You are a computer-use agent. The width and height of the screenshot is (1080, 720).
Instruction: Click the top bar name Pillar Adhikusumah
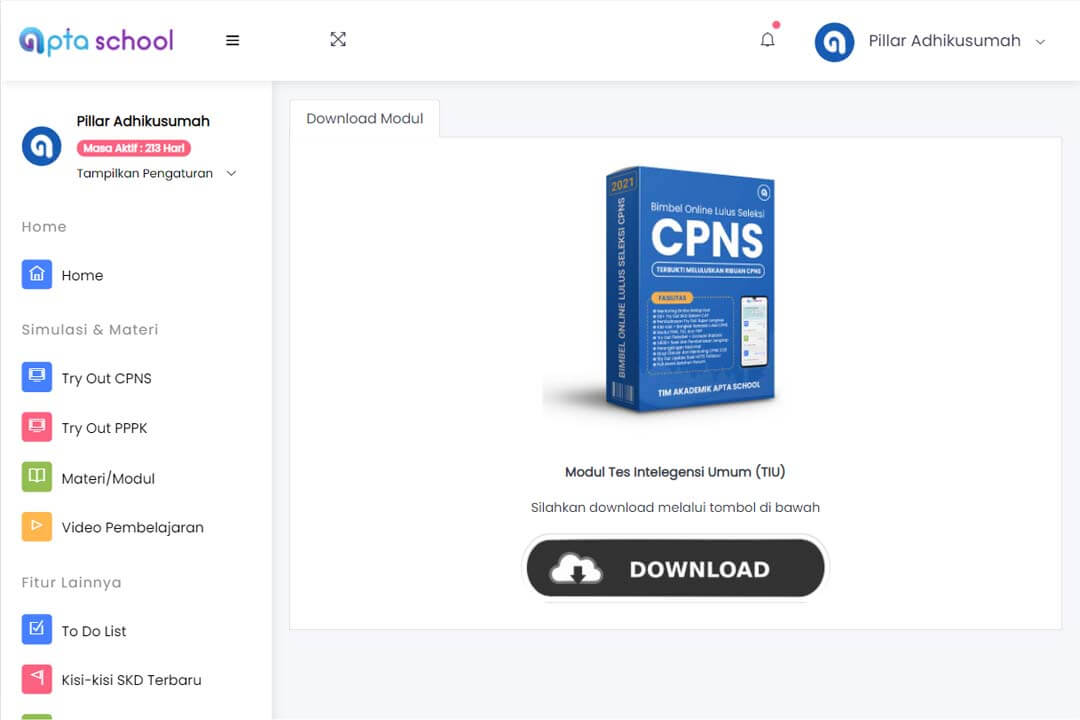click(x=944, y=41)
